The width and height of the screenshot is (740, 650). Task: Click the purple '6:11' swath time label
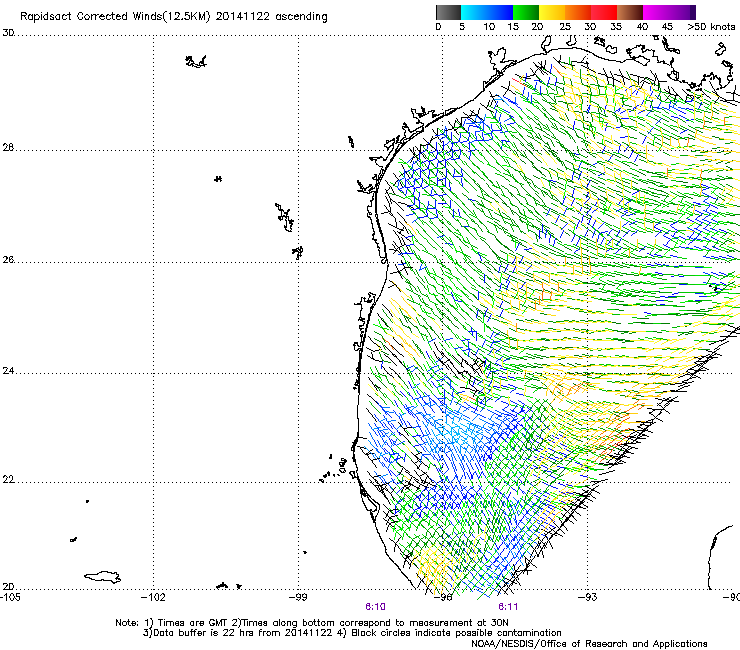(x=508, y=607)
